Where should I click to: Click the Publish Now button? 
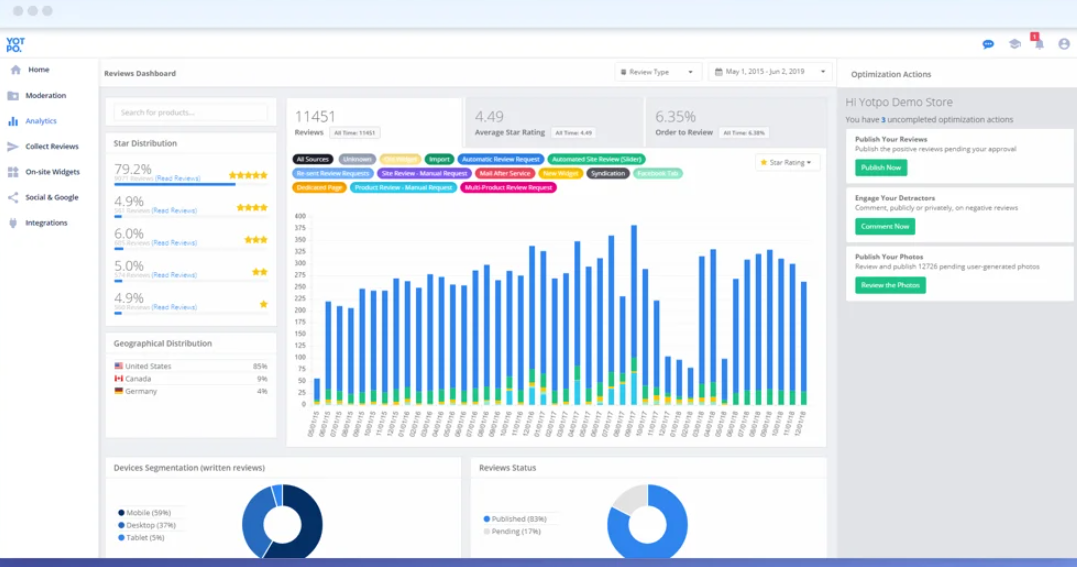point(881,168)
